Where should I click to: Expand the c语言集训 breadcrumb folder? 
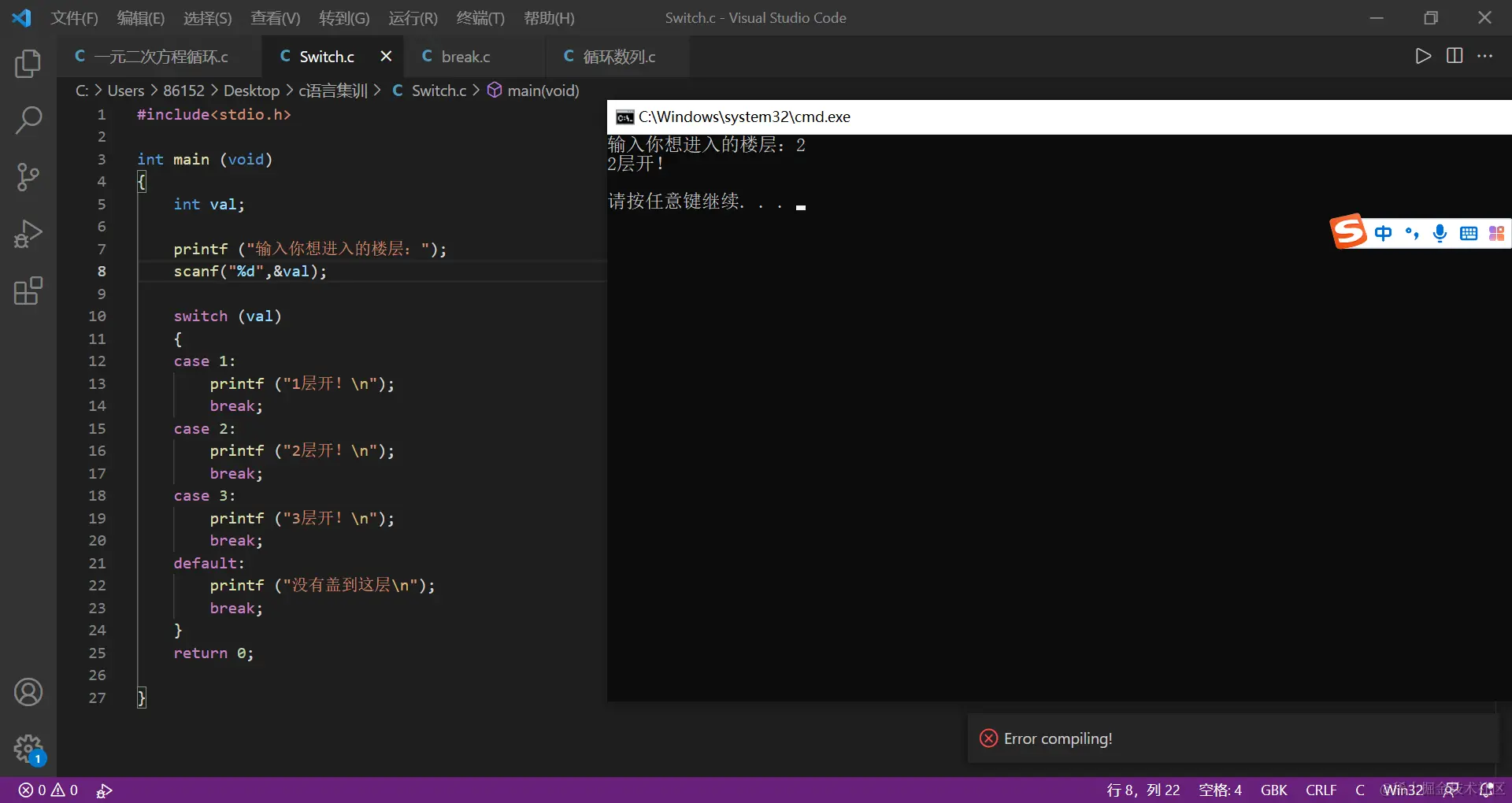pyautogui.click(x=333, y=91)
